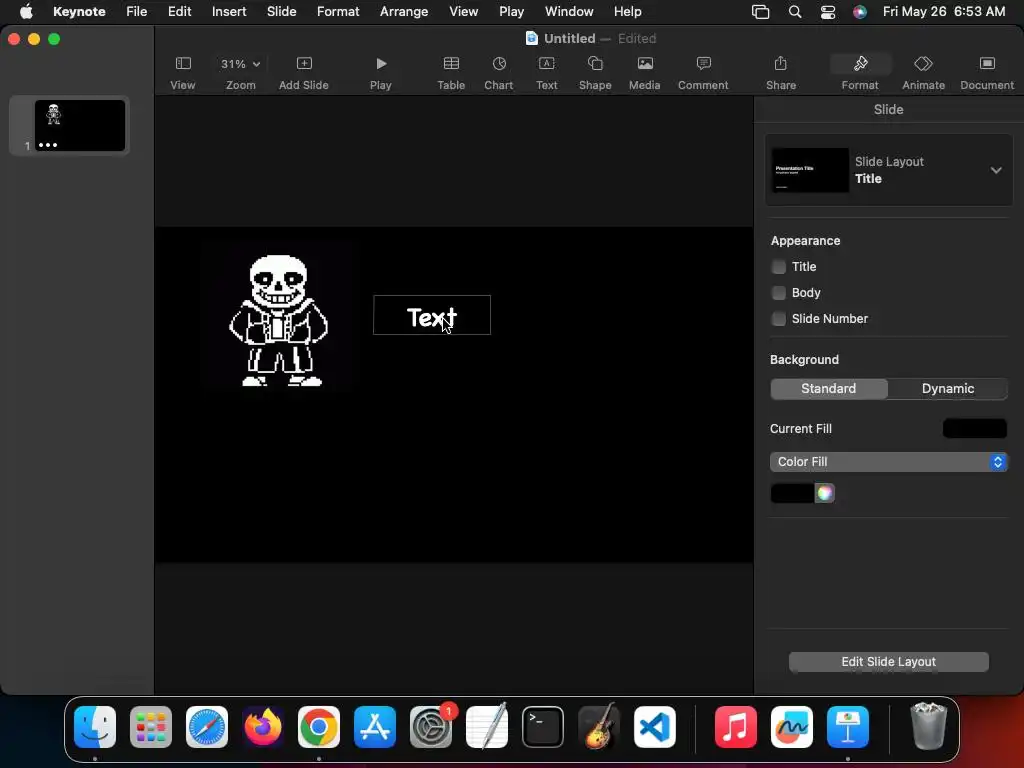The height and width of the screenshot is (768, 1024).
Task: Open System Settings from the Dock
Action: click(431, 727)
